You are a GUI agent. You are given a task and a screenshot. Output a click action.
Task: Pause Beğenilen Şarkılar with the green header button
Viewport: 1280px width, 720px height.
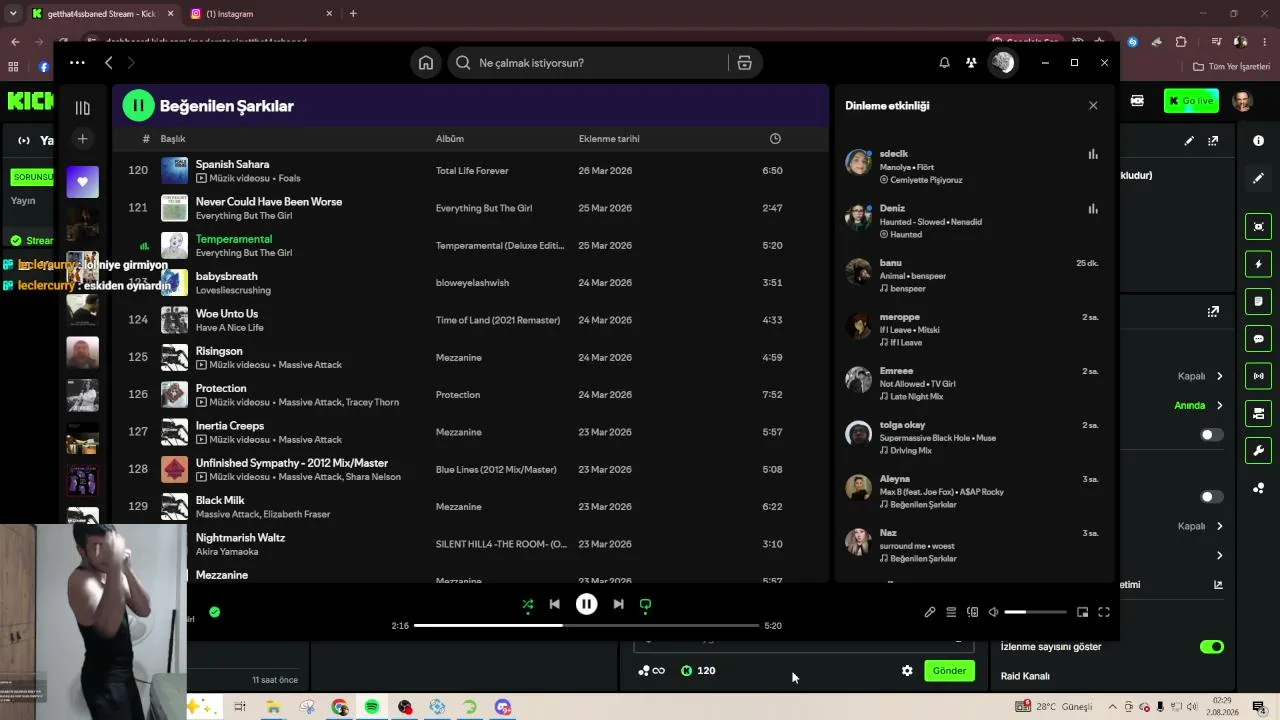click(x=138, y=106)
